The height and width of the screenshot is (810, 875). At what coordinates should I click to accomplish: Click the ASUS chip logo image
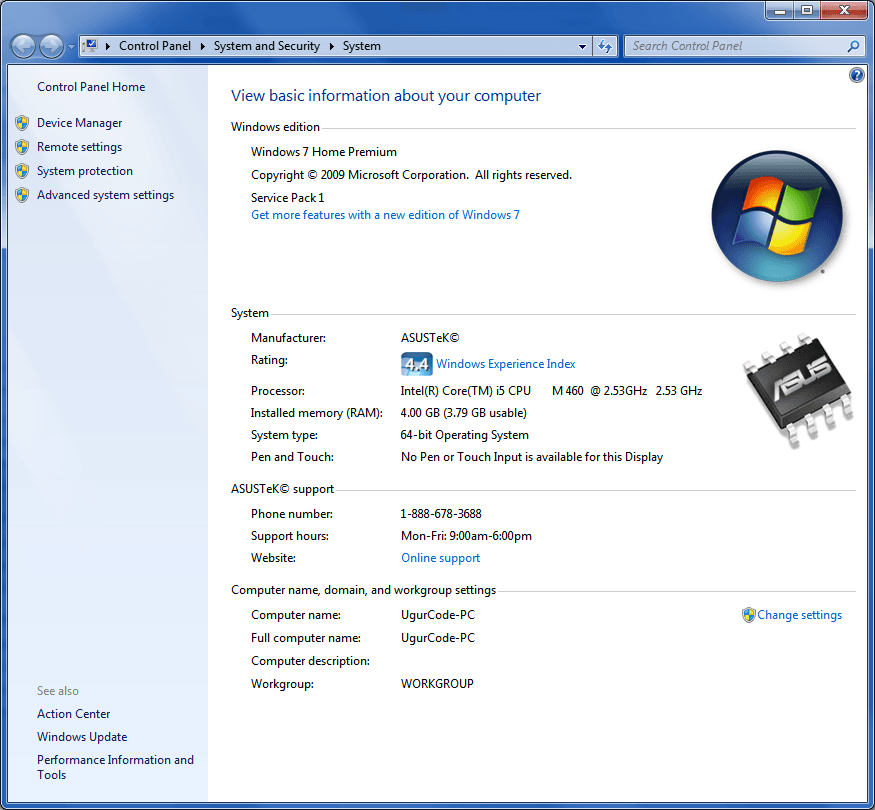click(x=798, y=390)
